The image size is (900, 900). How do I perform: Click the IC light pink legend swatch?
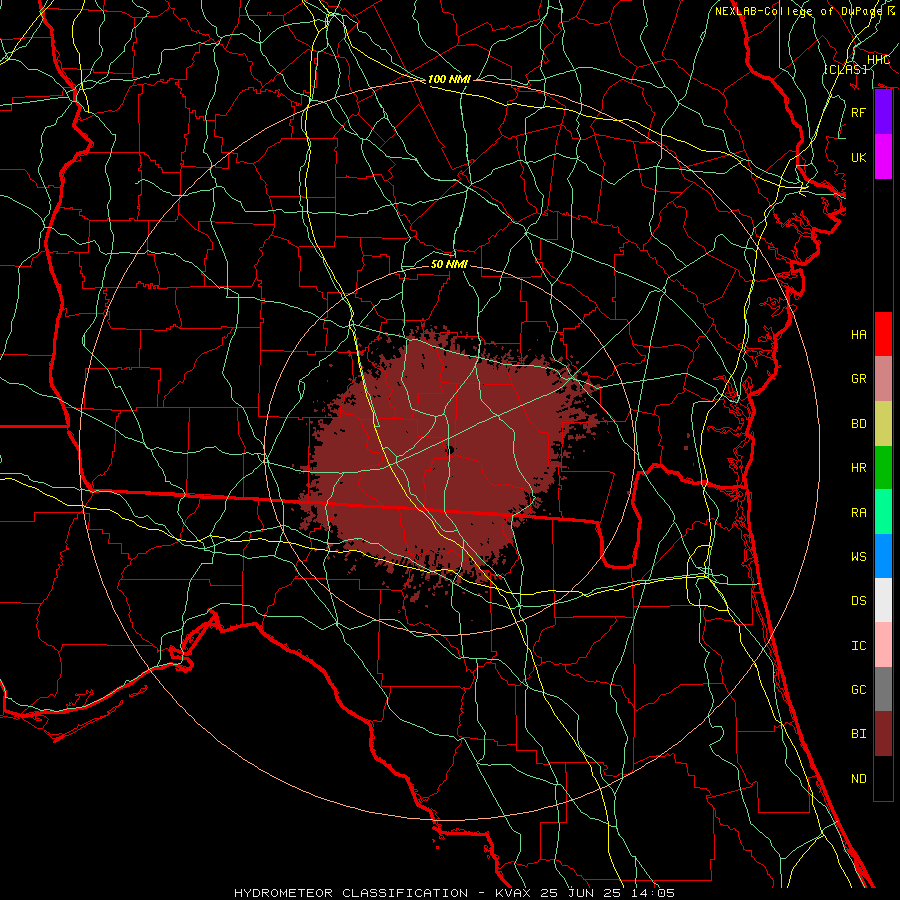pos(883,645)
